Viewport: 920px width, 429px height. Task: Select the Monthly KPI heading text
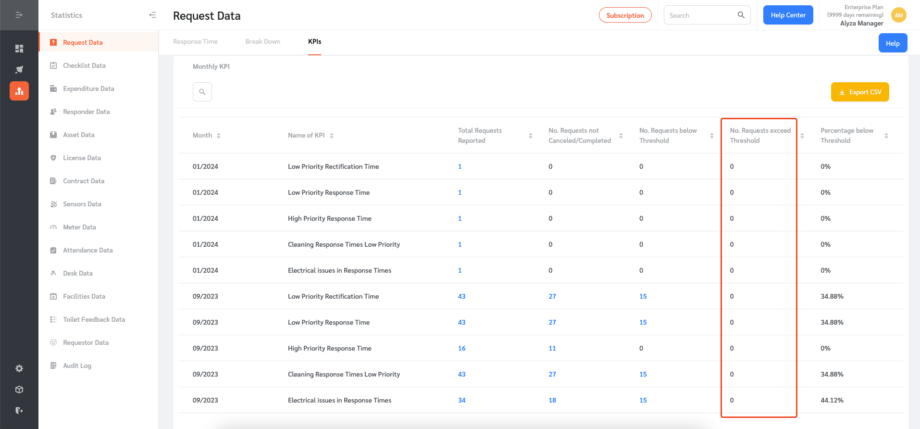click(211, 67)
